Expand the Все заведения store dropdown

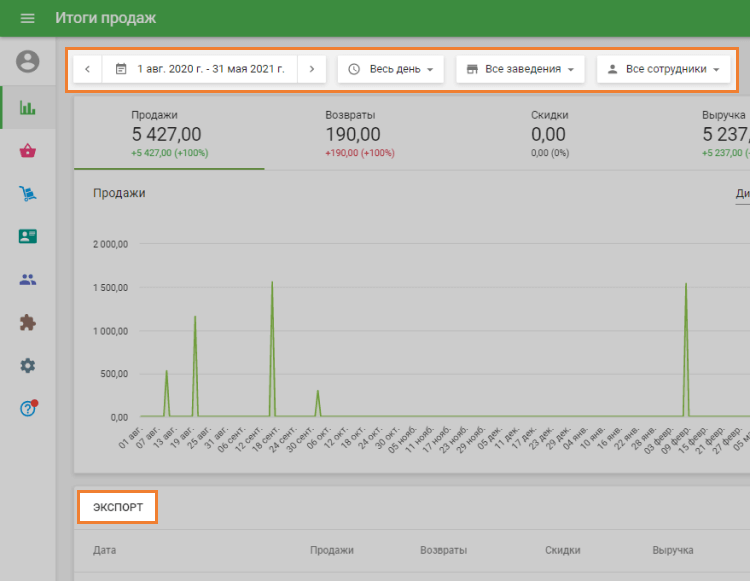coord(520,69)
